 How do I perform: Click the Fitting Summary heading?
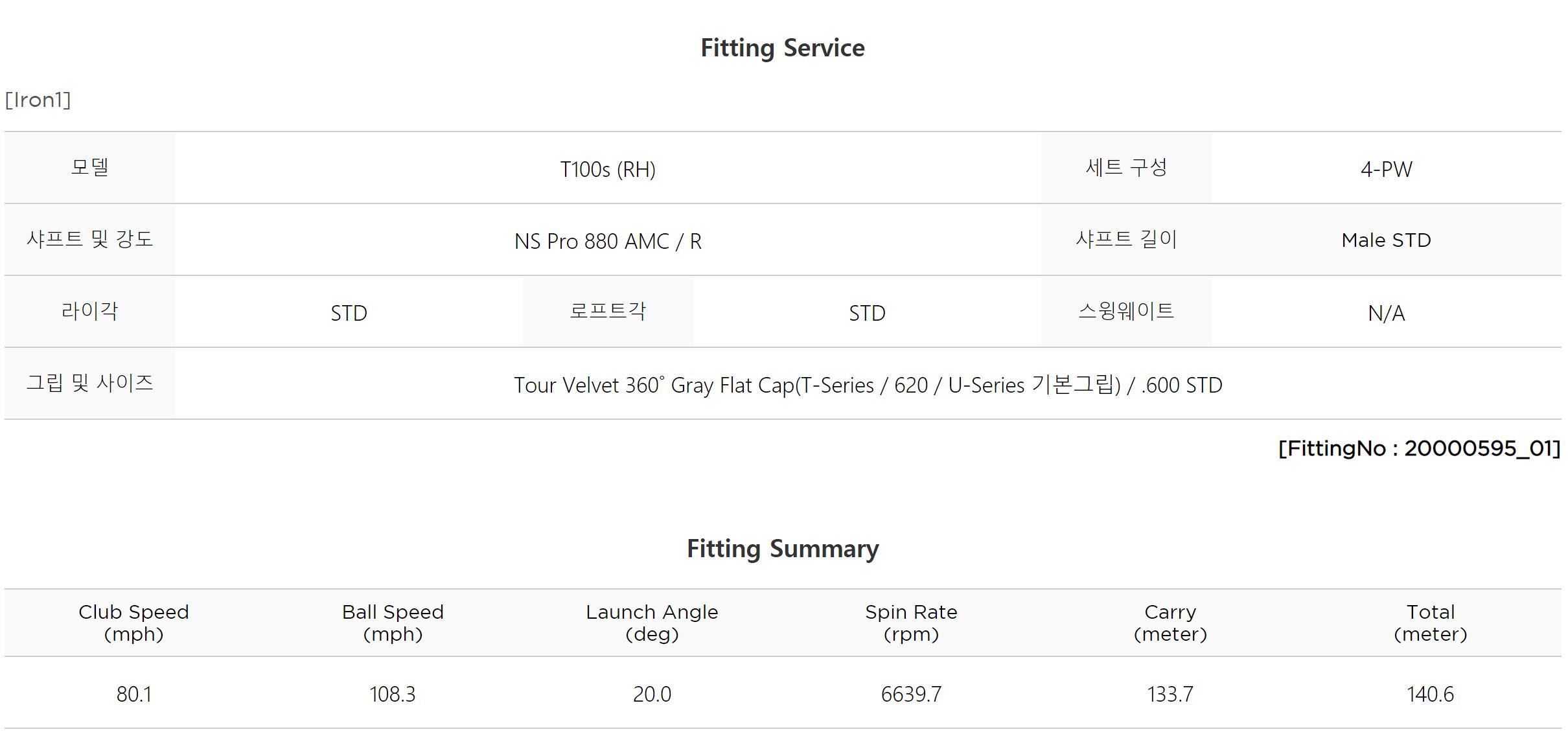coord(782,549)
